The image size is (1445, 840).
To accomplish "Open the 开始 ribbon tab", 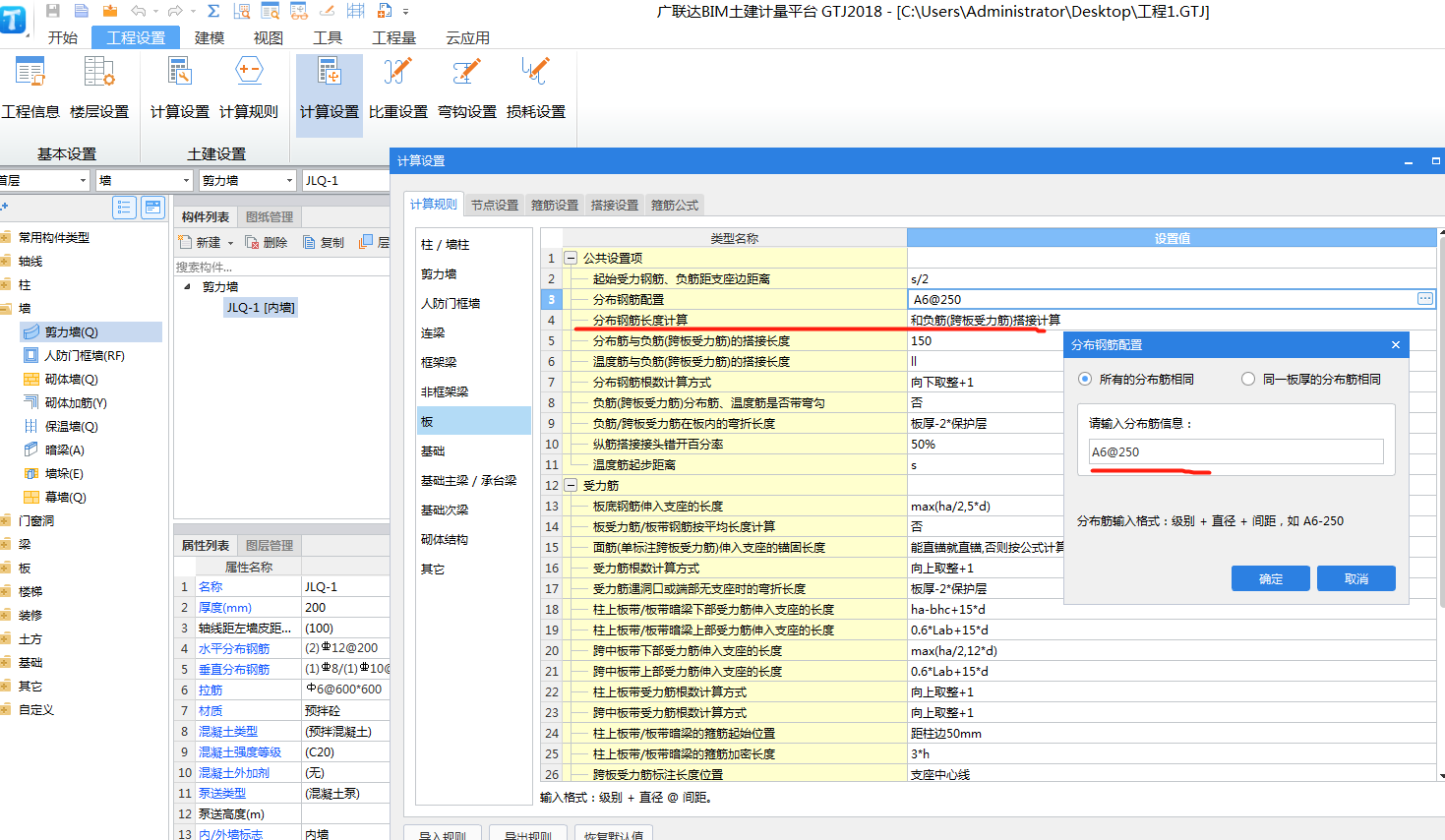I will 63,37.
